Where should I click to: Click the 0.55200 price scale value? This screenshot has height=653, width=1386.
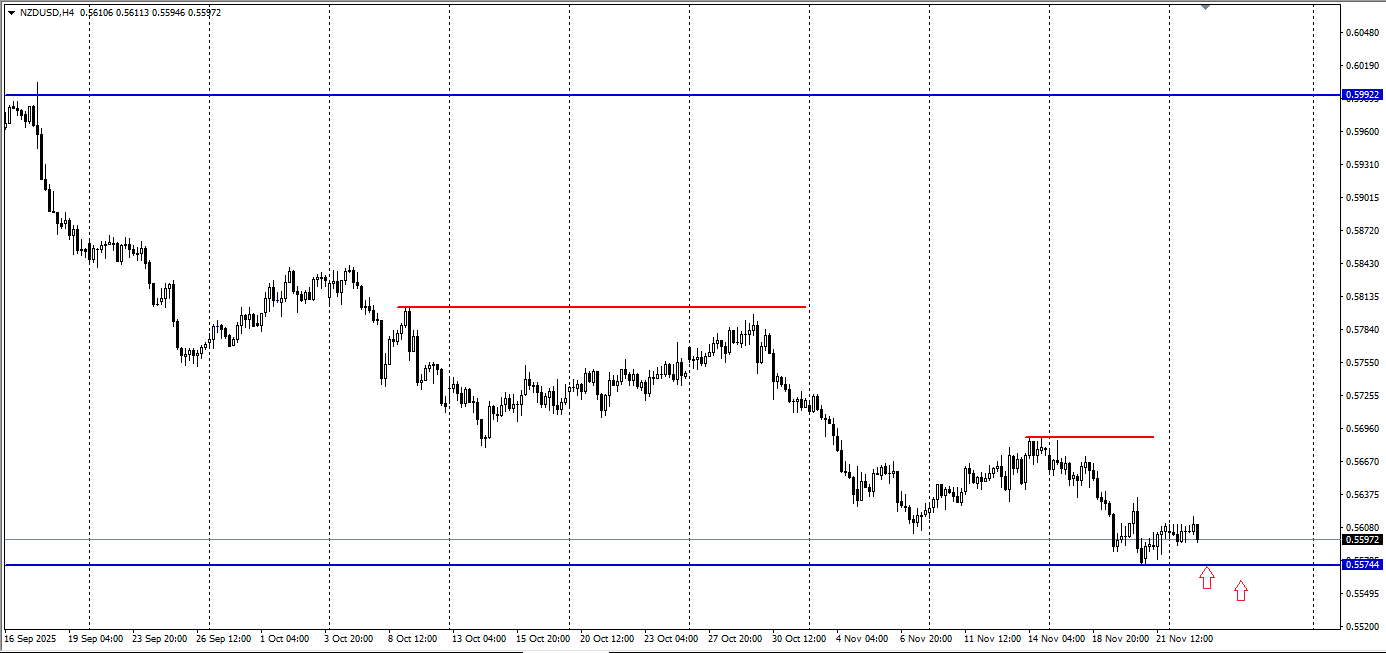point(1362,626)
